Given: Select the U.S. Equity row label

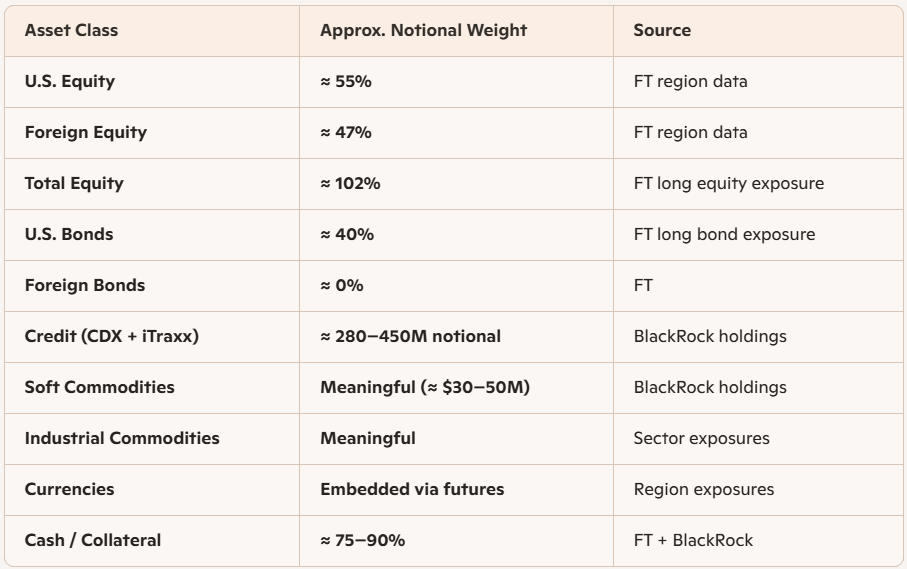Looking at the screenshot, I should point(69,82).
